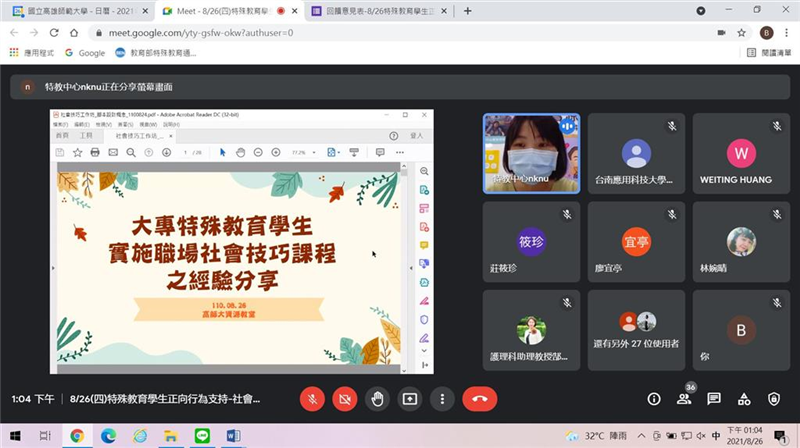Open more options three-dot menu
This screenshot has width=800, height=448.
pyautogui.click(x=442, y=399)
